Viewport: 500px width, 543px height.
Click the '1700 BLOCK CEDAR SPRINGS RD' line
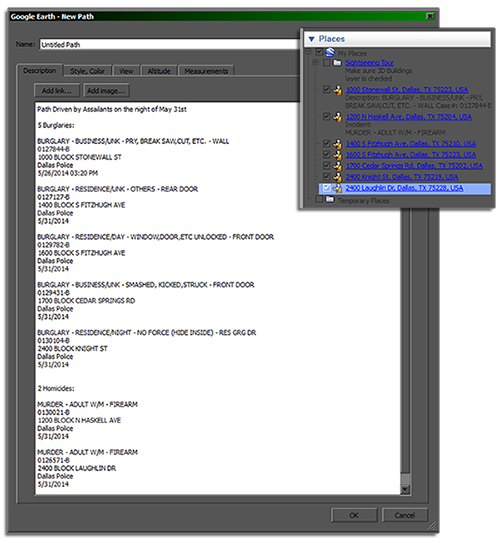pos(86,300)
